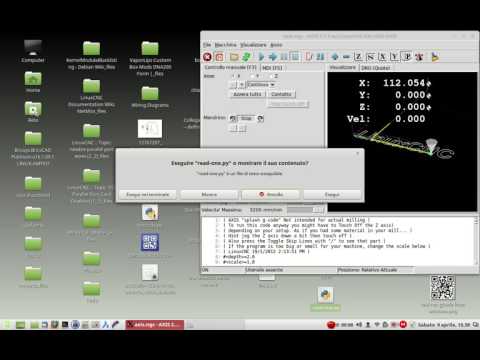Run the program with the play icon
Screen dimensions: 480x360
click(x=261, y=57)
